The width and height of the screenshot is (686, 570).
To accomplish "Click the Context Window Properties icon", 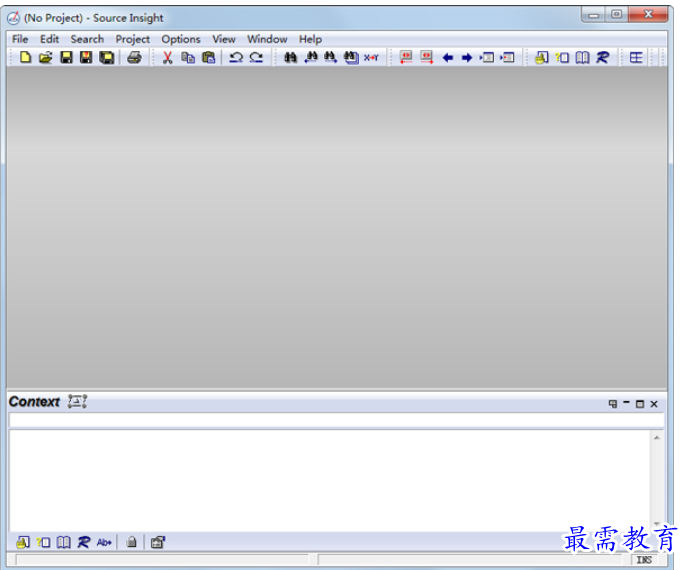I will coord(158,542).
